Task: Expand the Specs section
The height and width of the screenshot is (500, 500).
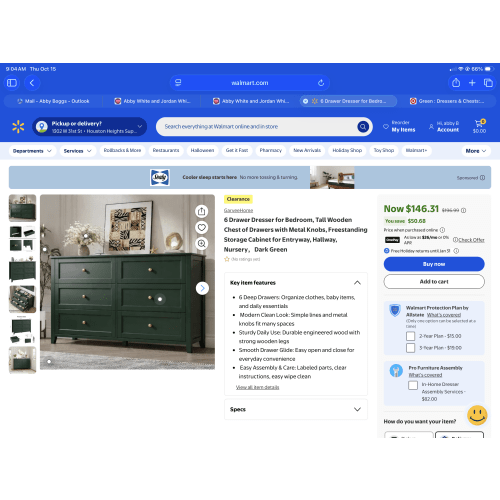Action: click(x=357, y=409)
